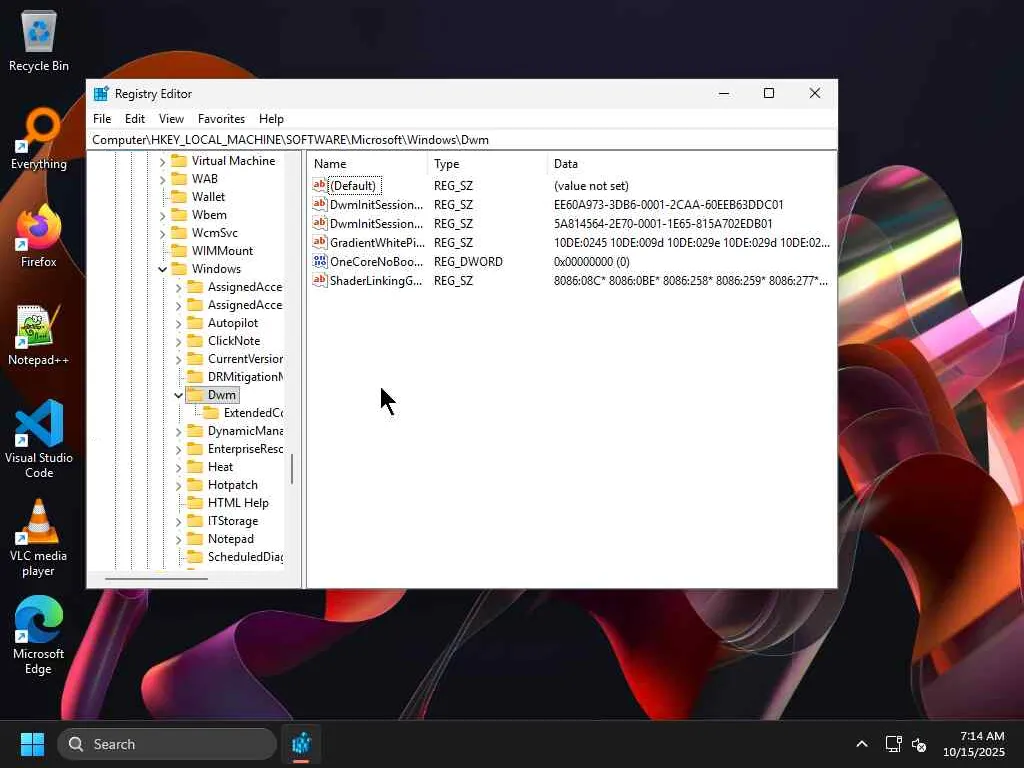Screen dimensions: 1024x768
Task: Sort values by Type column header
Action: point(487,164)
